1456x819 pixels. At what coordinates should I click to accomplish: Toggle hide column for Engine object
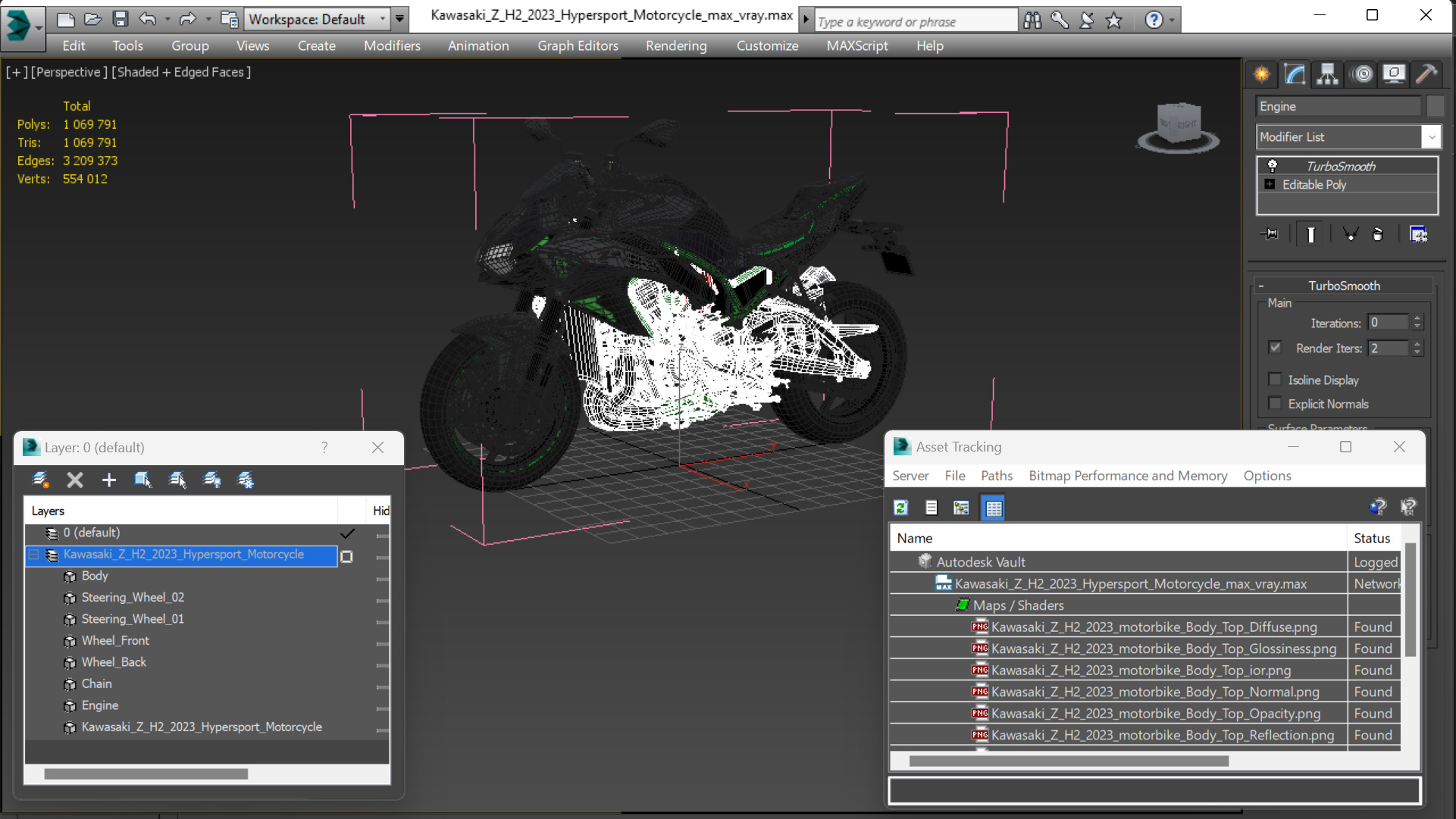[382, 707]
